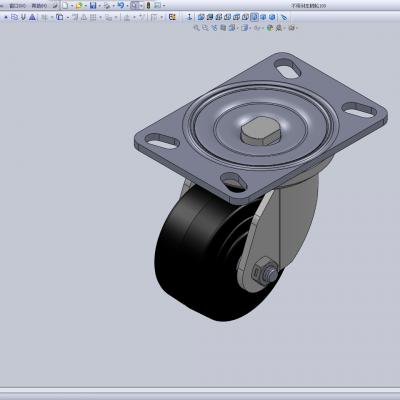Screen dimensions: 400x400
Task: Switch to the Back standard view
Action: 210,17
